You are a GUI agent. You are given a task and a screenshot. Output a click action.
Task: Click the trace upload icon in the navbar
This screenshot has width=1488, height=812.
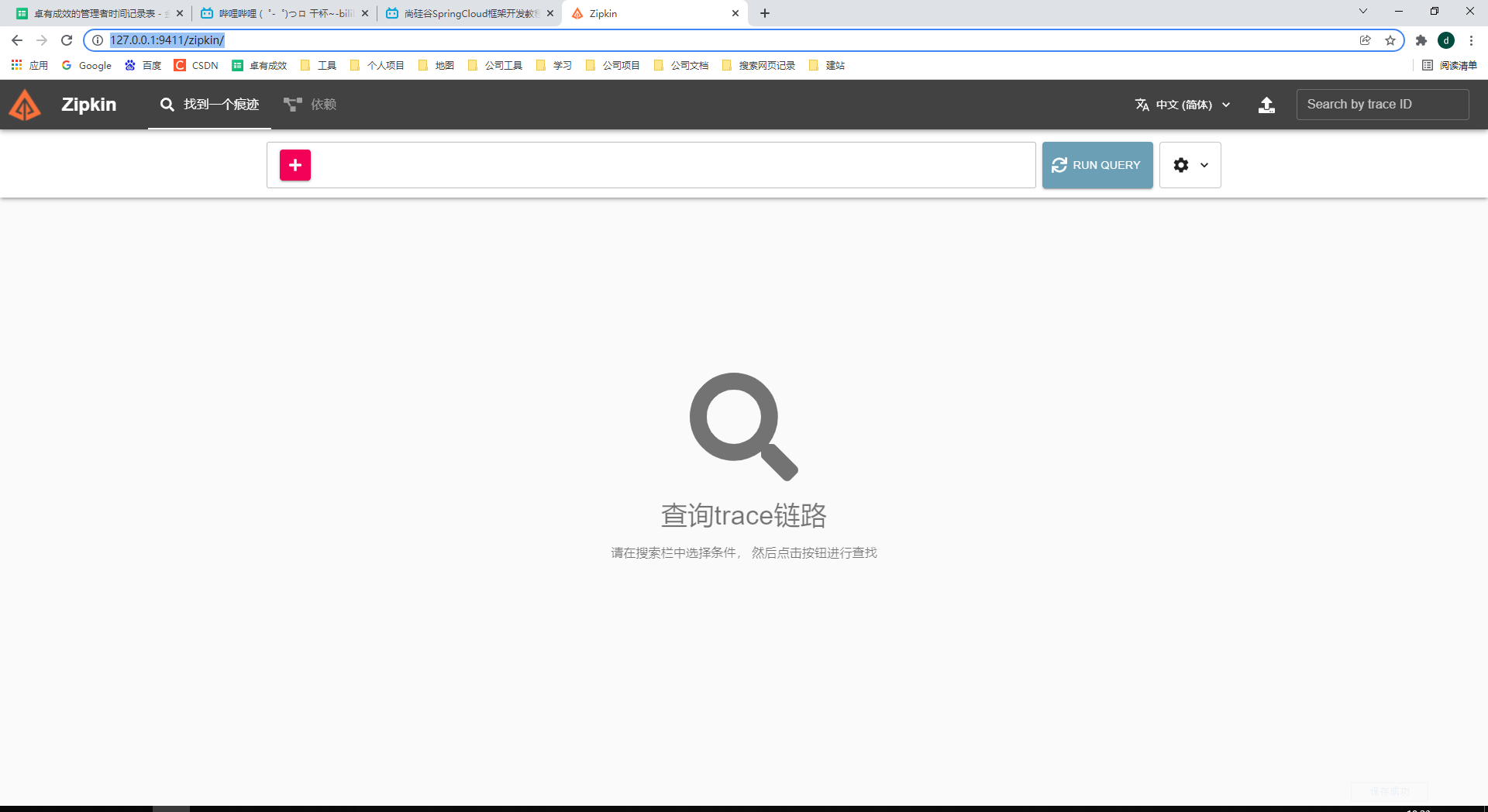(1266, 105)
